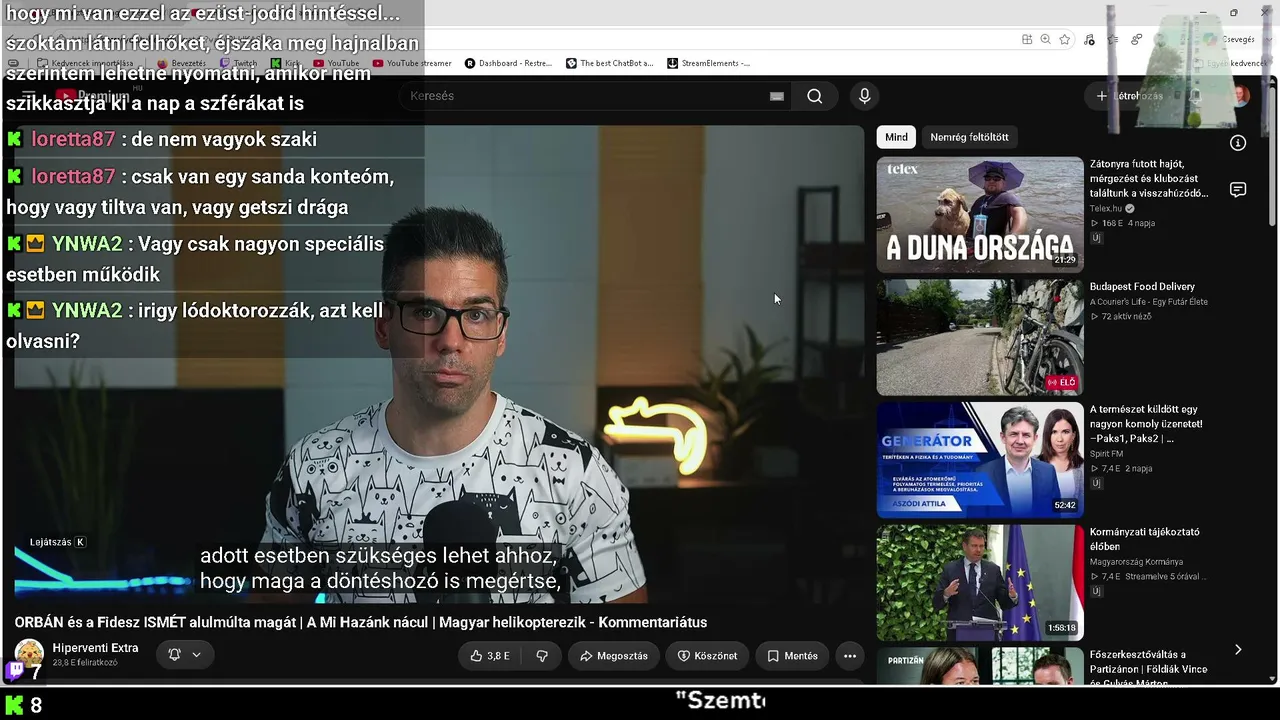
Task: Show the info panel icon beside the chips
Action: [x=1238, y=143]
